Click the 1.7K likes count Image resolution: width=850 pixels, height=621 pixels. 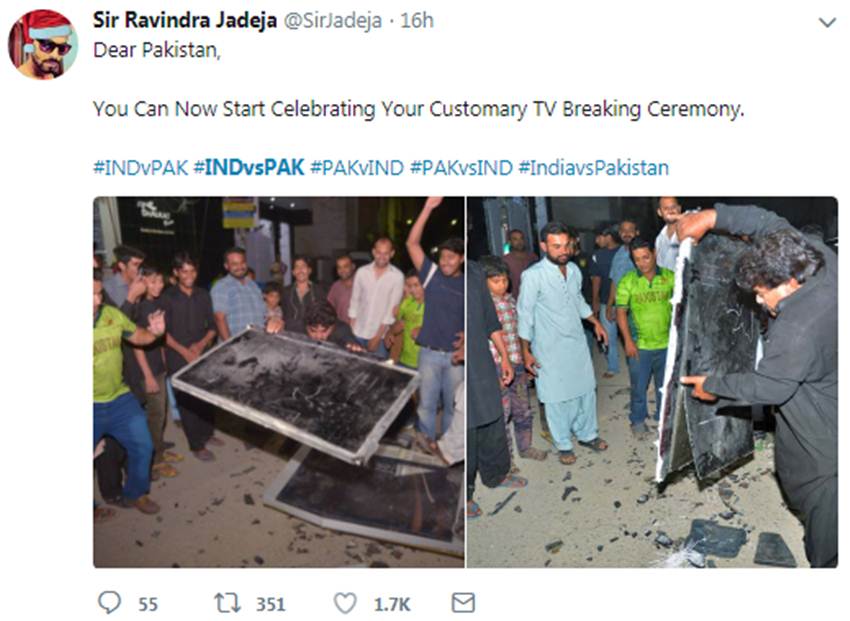392,604
